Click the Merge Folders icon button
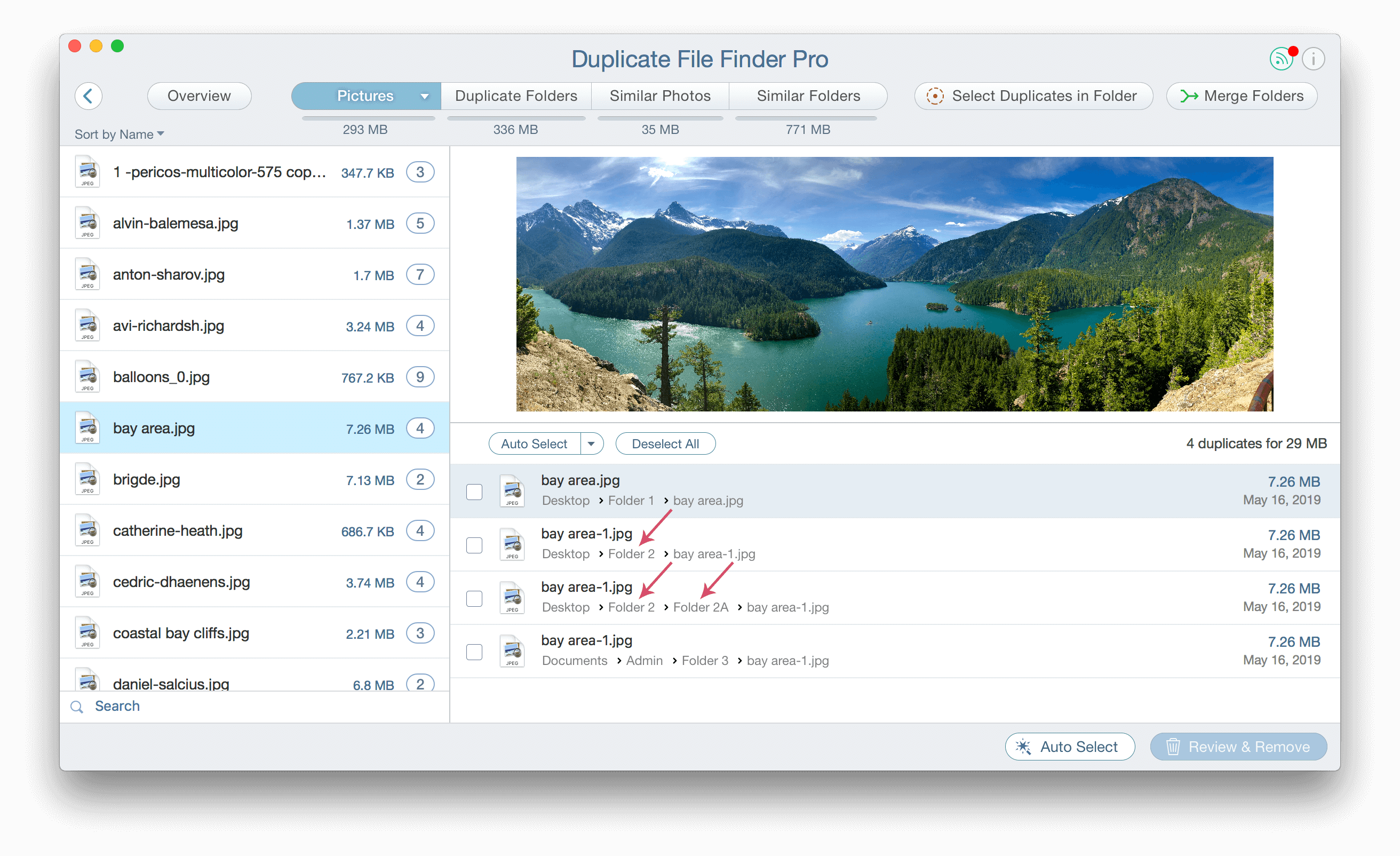This screenshot has width=1400, height=856. [1191, 96]
